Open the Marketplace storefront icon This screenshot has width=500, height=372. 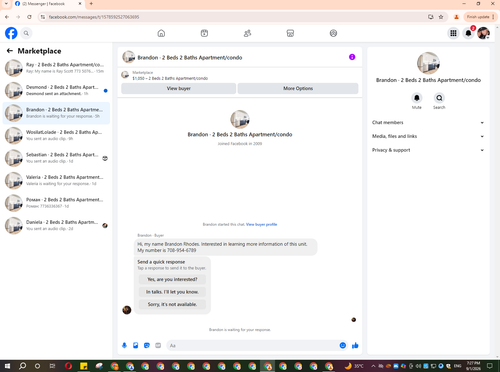click(x=290, y=33)
